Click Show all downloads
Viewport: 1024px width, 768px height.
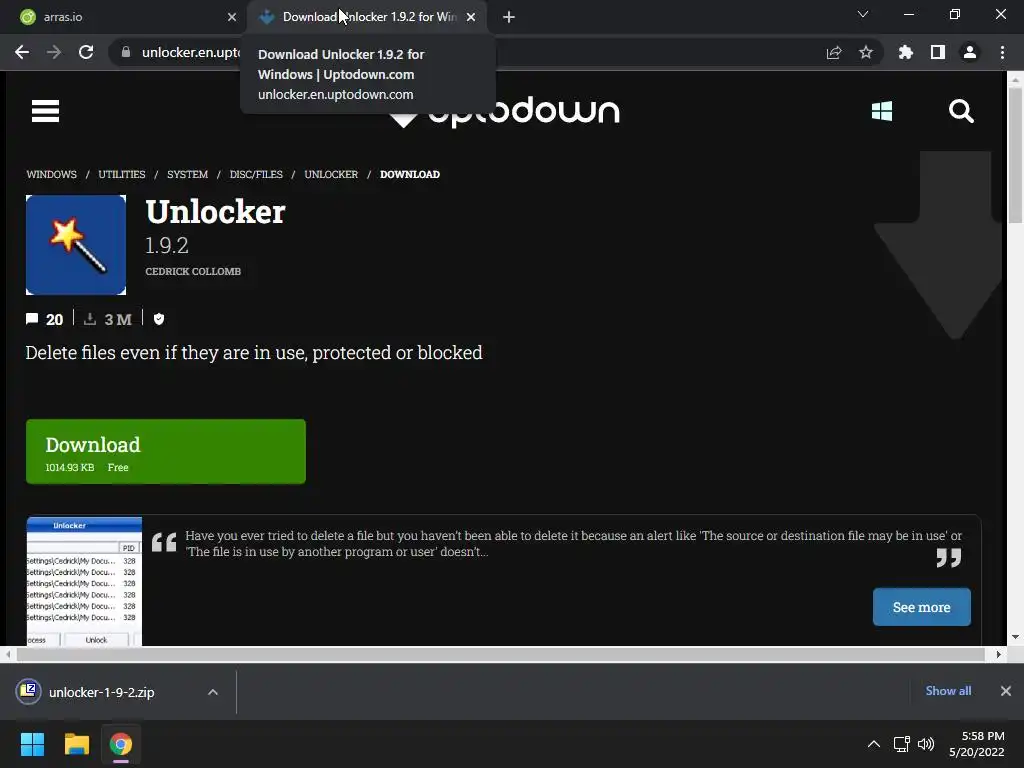coord(948,691)
